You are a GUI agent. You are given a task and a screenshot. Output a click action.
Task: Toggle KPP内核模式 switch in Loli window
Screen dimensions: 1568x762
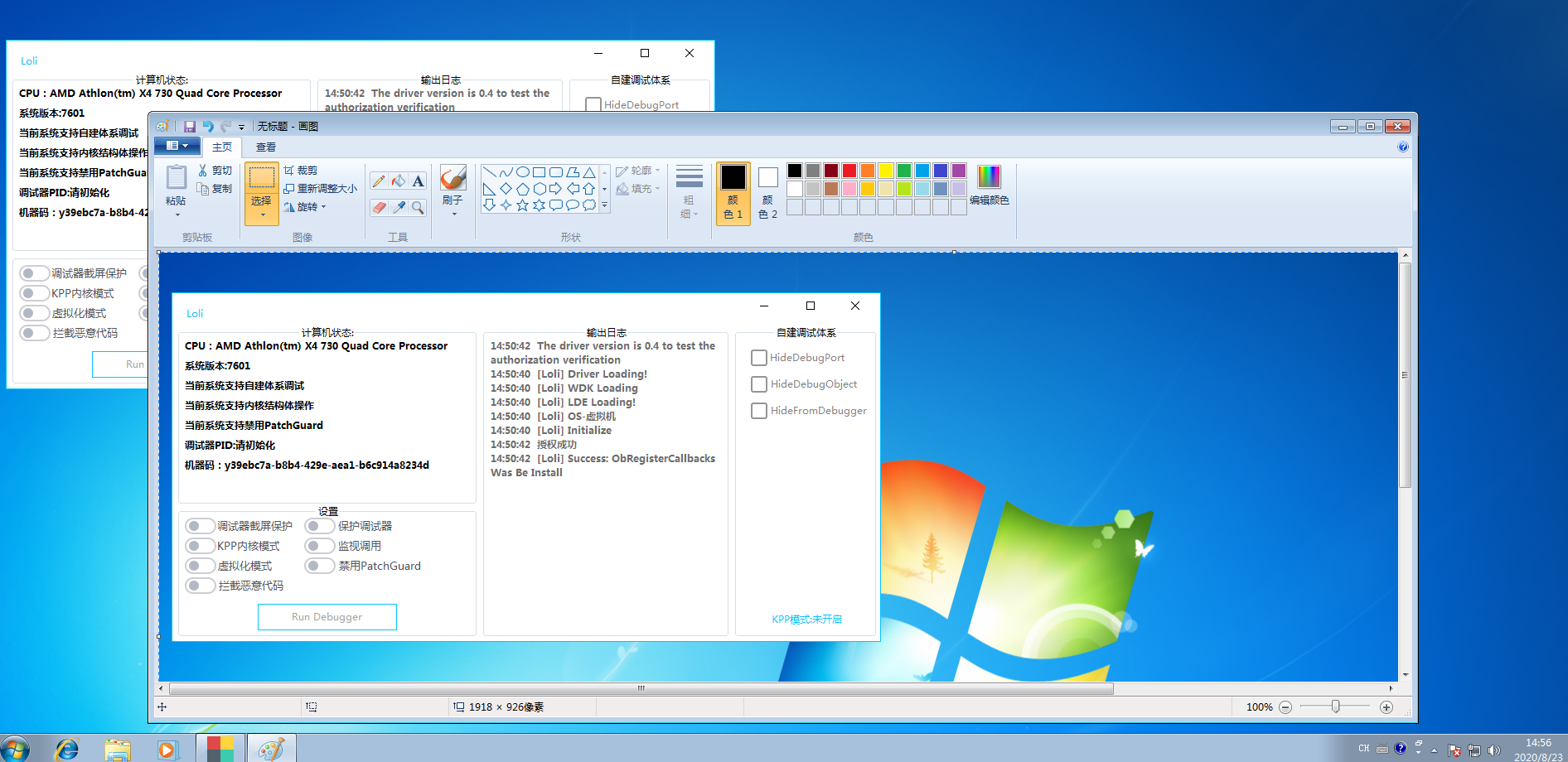point(34,293)
